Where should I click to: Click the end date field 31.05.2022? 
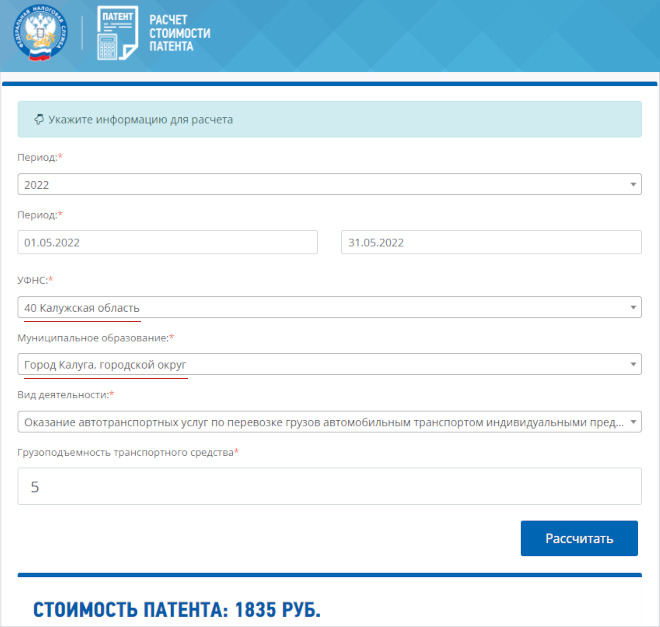click(491, 242)
